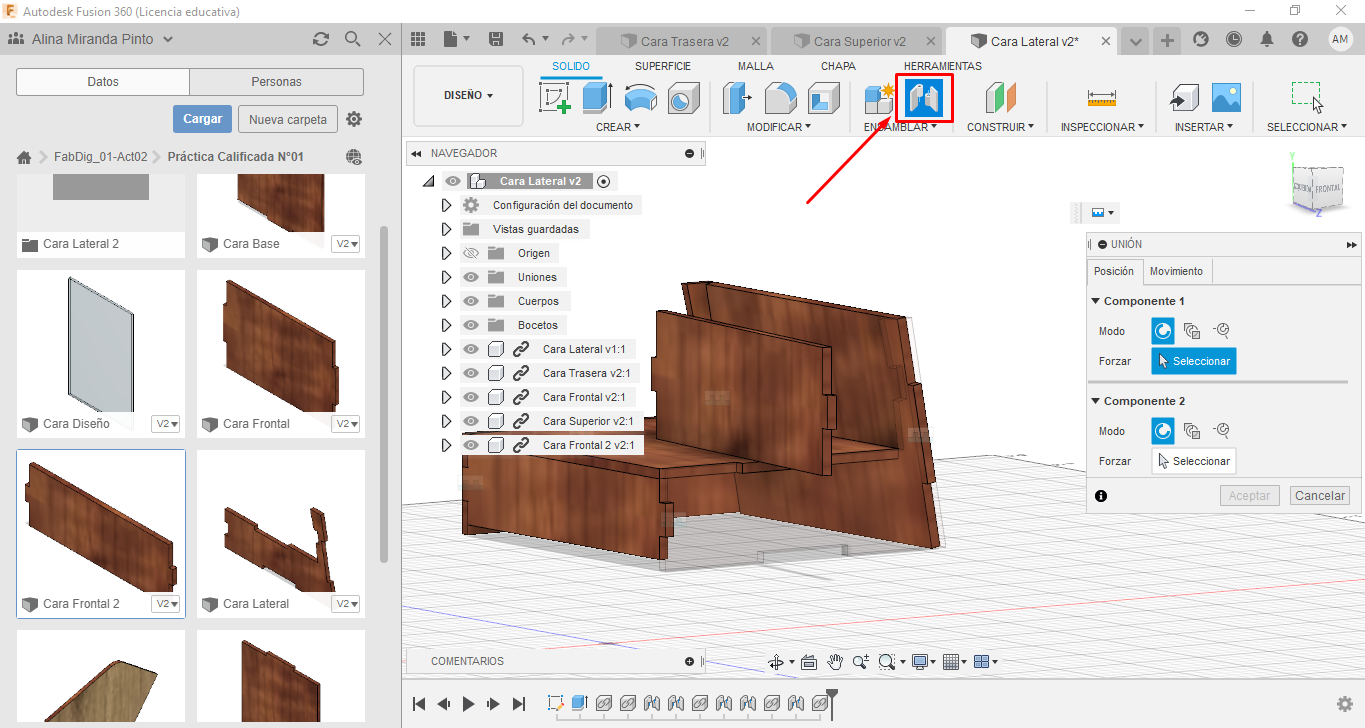Hide the Cara Trasera v2:1 component
This screenshot has height=728, width=1365.
coord(471,373)
